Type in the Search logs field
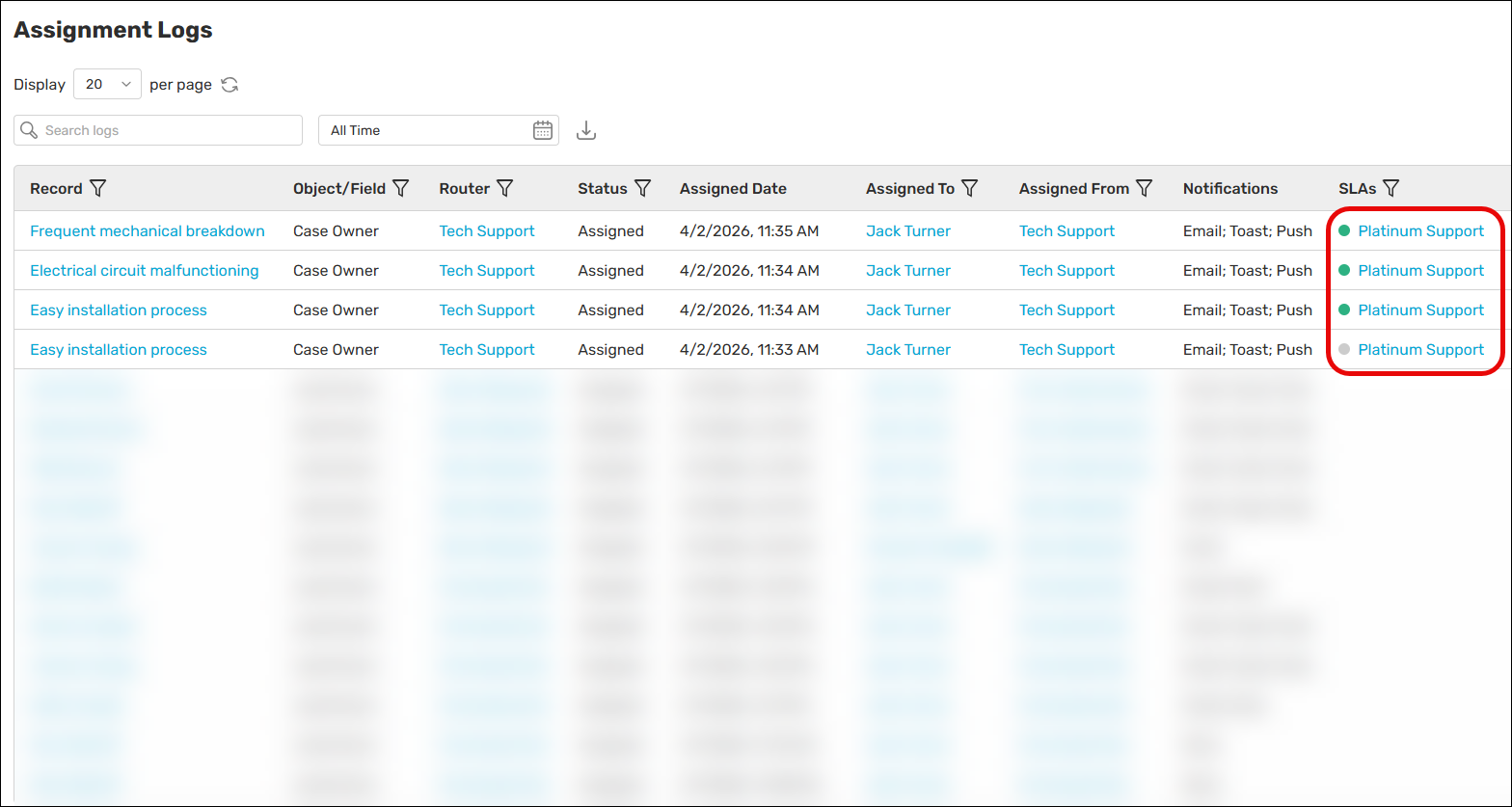This screenshot has width=1512, height=807. [x=164, y=130]
